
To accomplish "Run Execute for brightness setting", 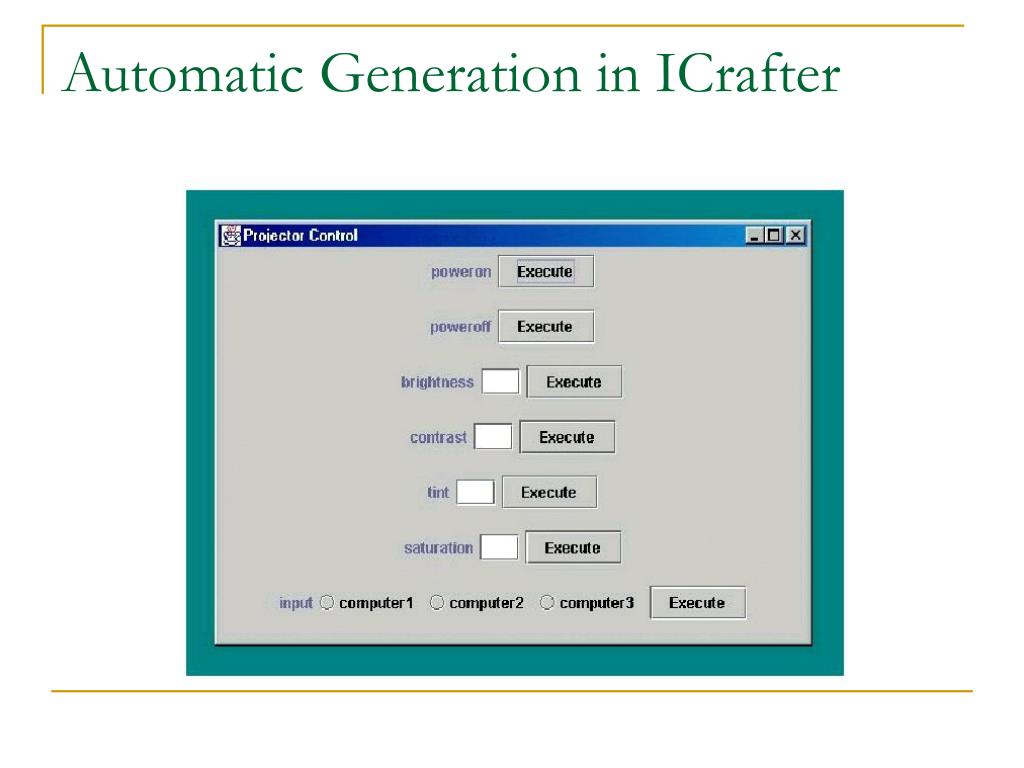I will tap(575, 382).
